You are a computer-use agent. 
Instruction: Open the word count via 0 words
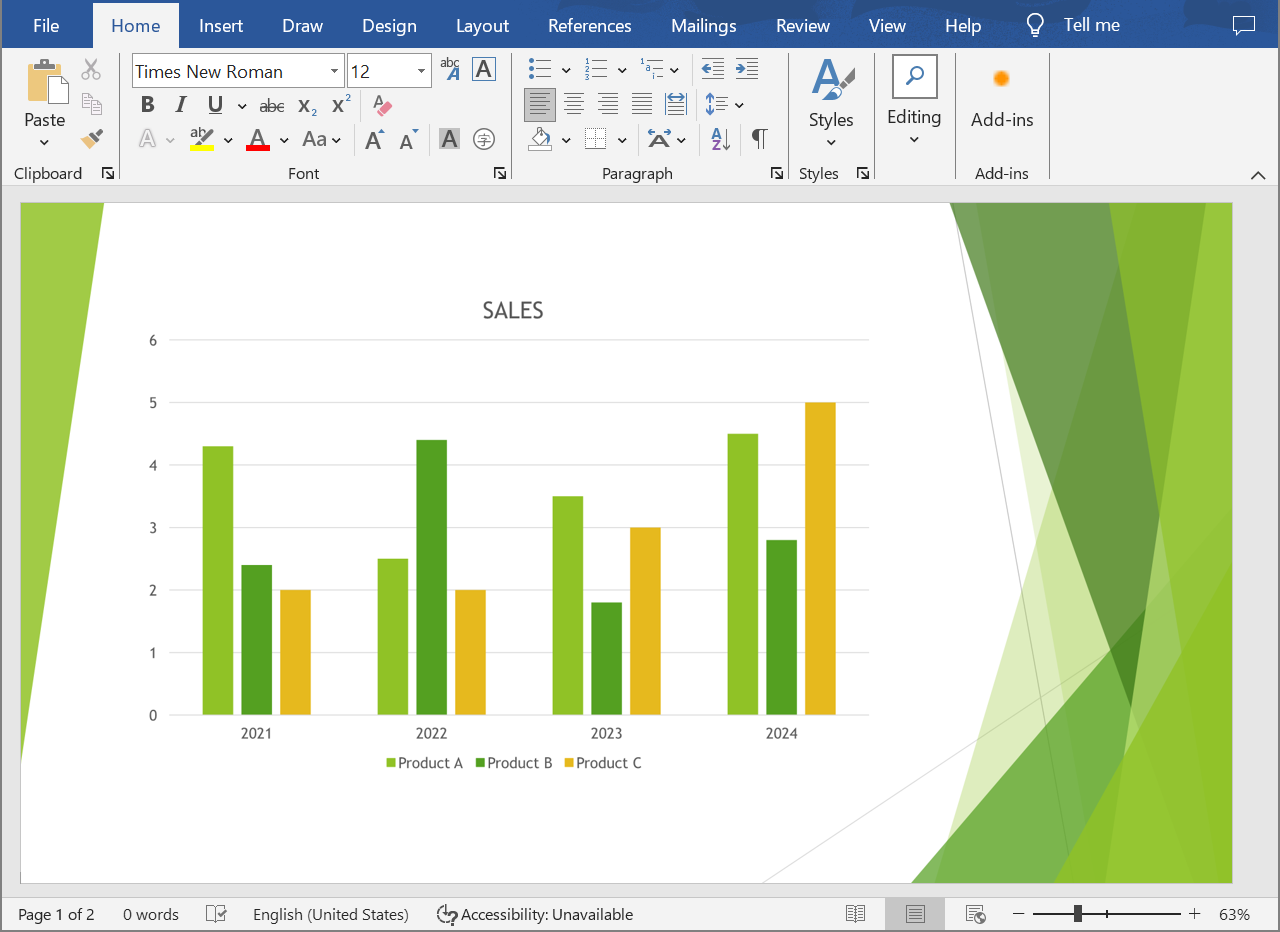click(151, 913)
